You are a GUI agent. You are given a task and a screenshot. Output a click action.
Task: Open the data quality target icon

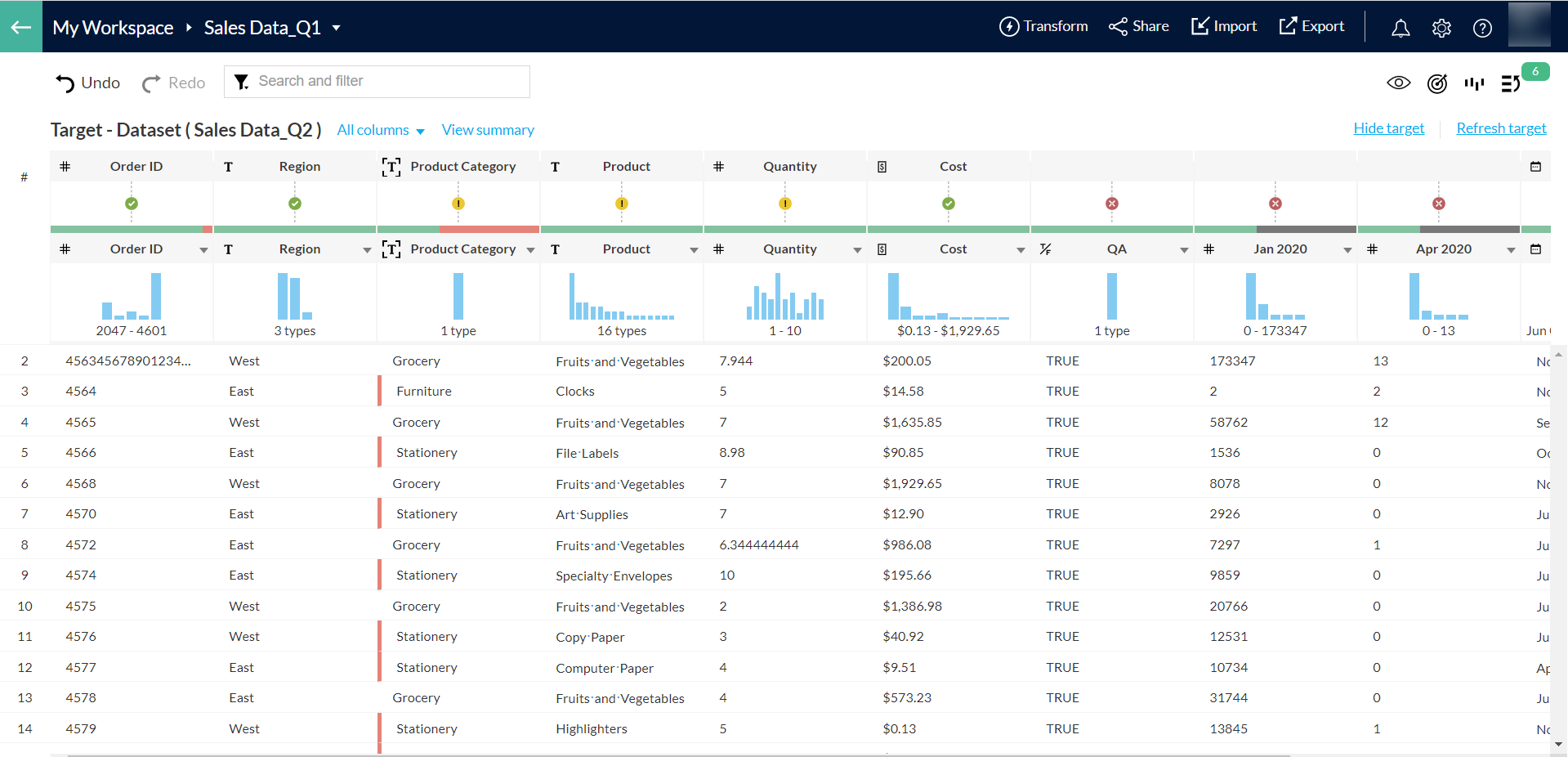click(1437, 83)
